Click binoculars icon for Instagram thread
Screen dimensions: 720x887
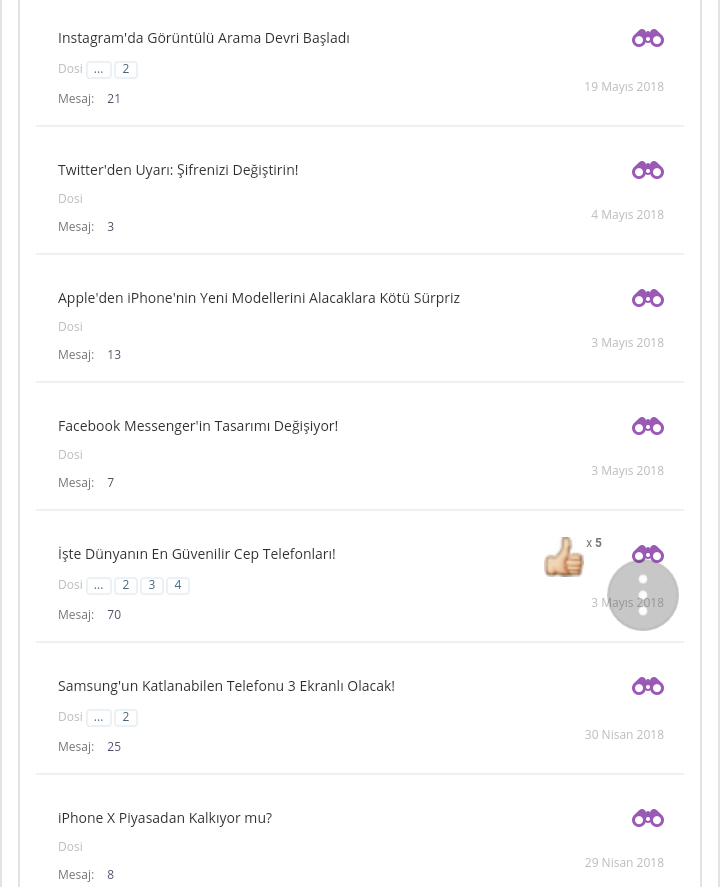coord(647,39)
